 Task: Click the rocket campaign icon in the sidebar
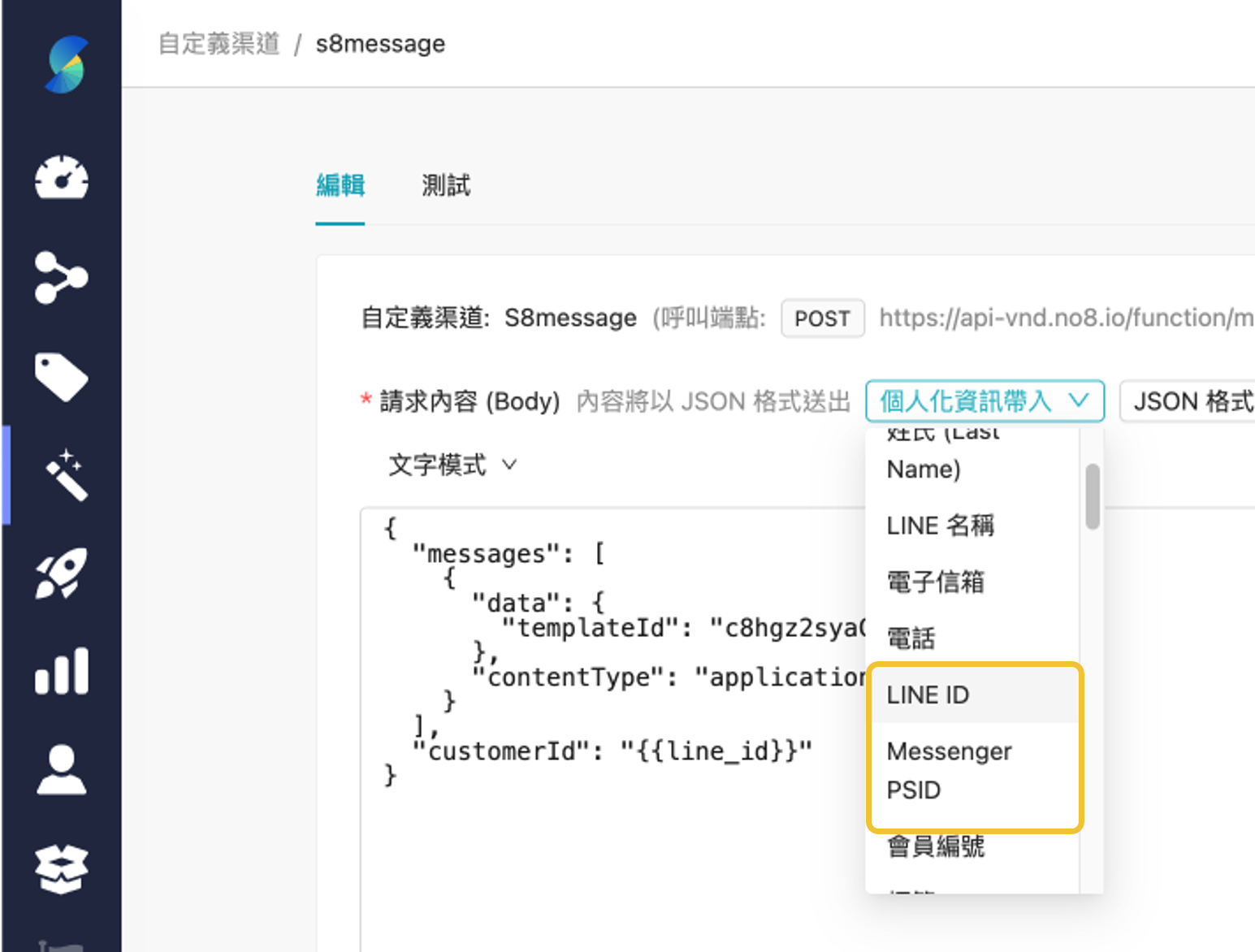(62, 571)
